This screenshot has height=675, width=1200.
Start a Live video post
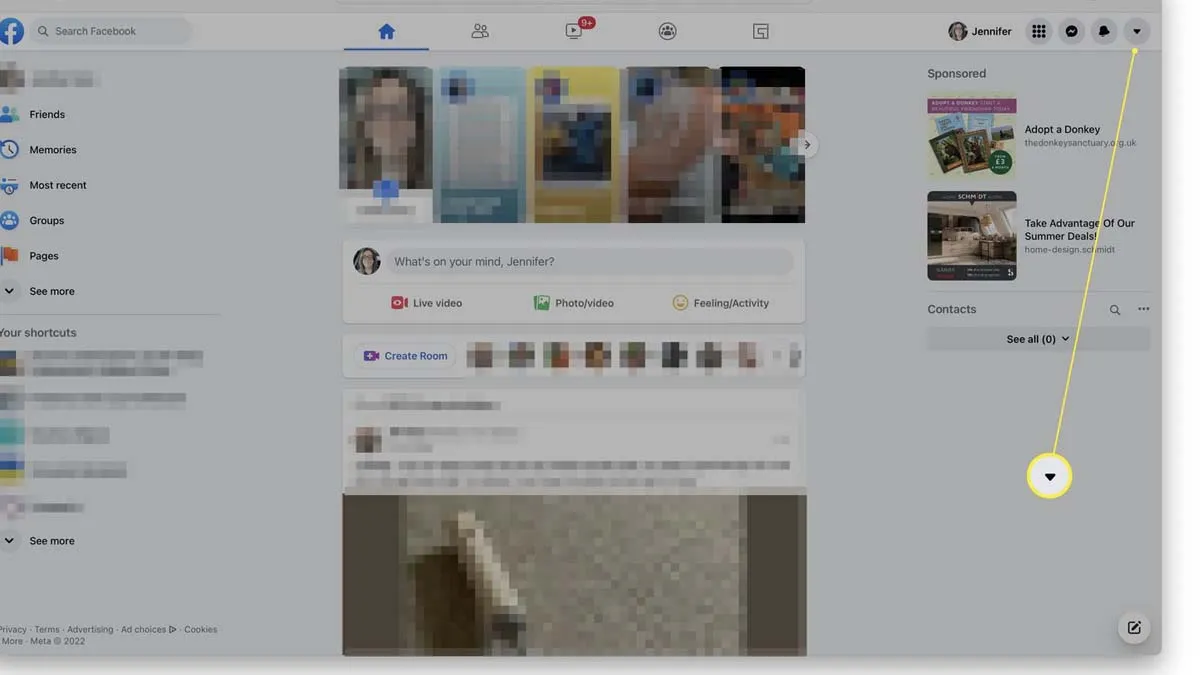pos(427,303)
